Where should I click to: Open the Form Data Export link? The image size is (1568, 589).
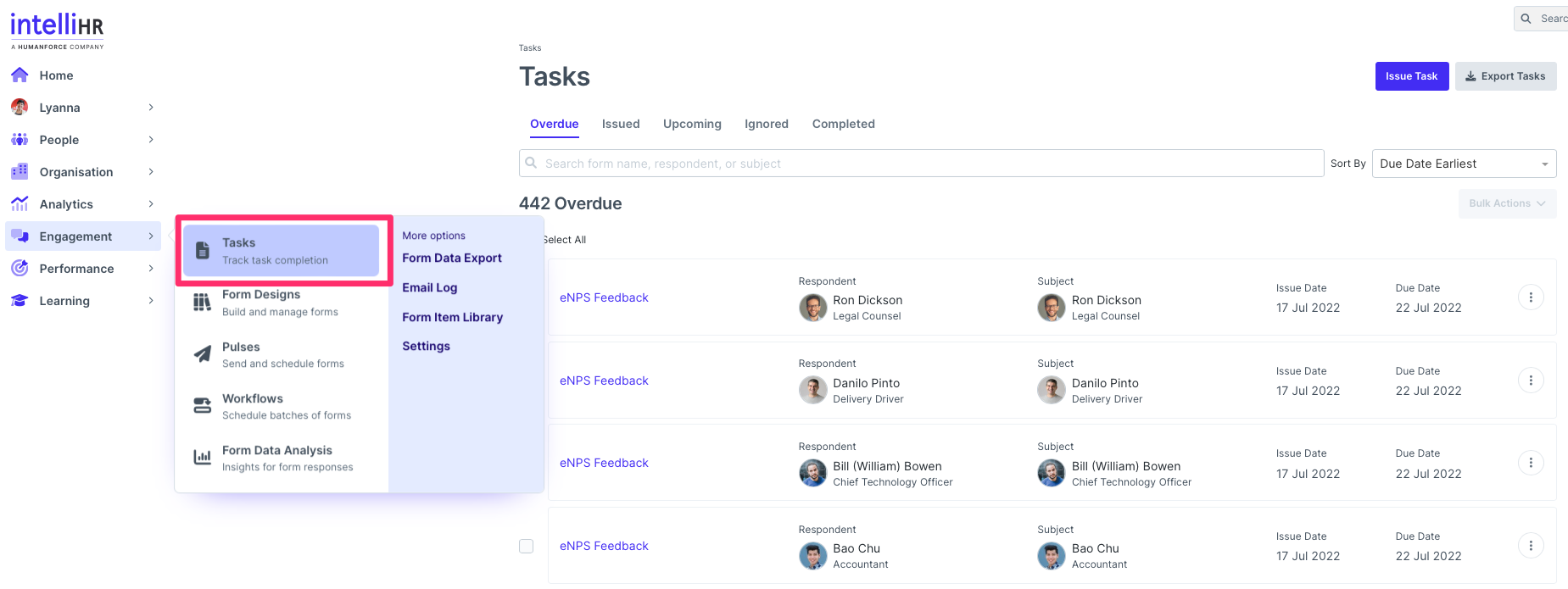452,258
